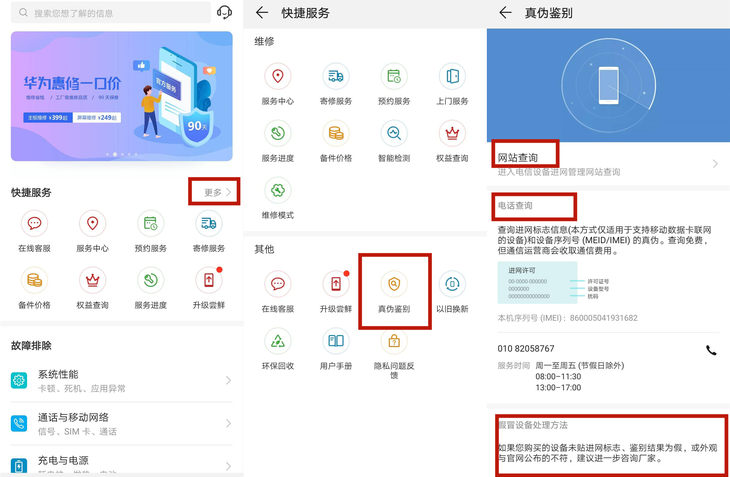
Task: Open 服务进度 on the home screen
Action: coord(150,289)
